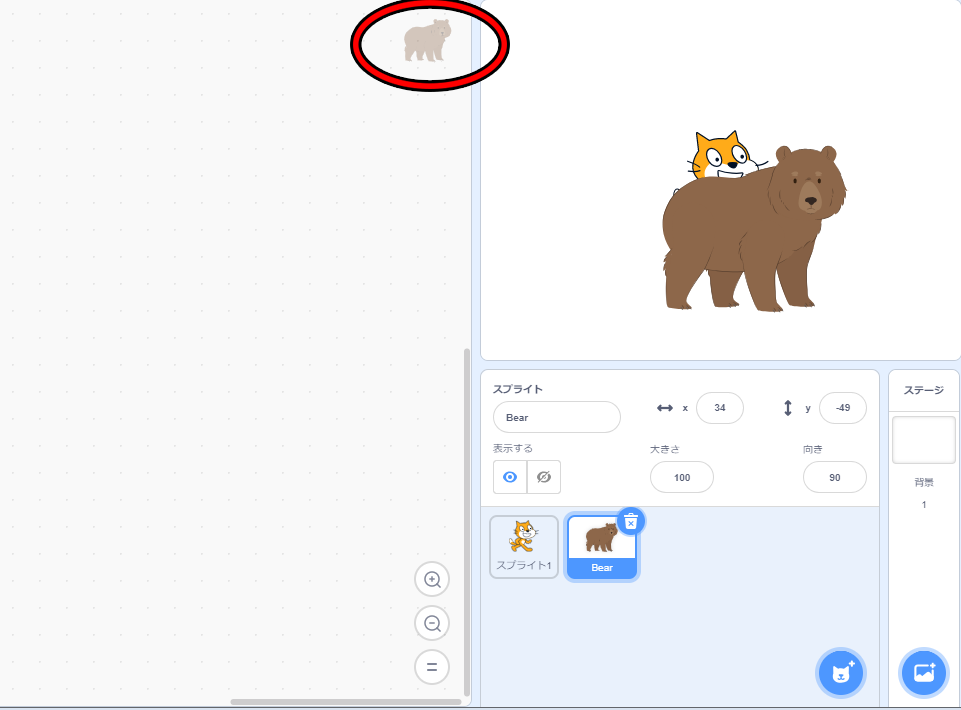This screenshot has width=961, height=710.
Task: Edit the y position field -49
Action: (x=843, y=408)
